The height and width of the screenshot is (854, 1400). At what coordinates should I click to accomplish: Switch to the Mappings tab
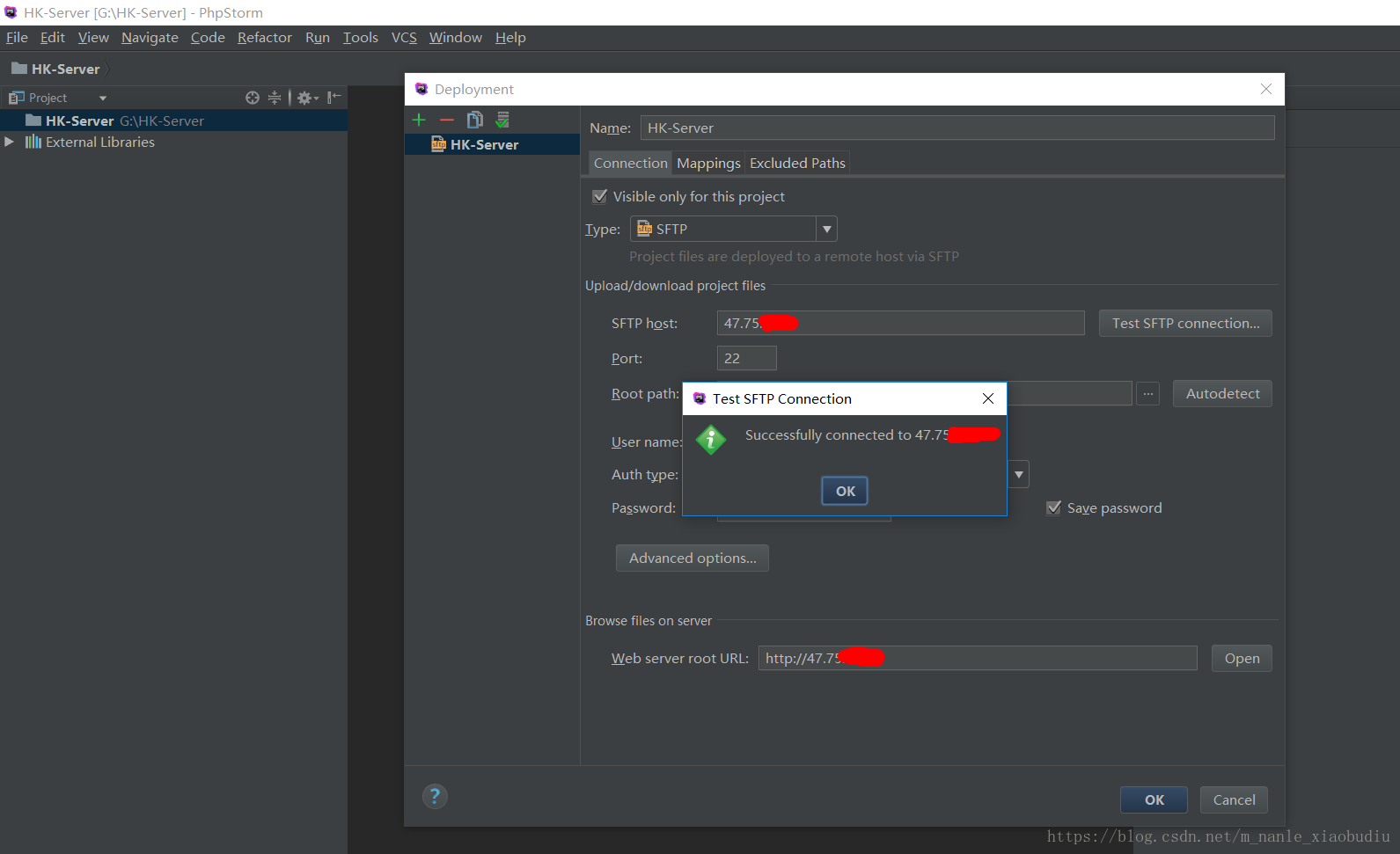tap(708, 163)
